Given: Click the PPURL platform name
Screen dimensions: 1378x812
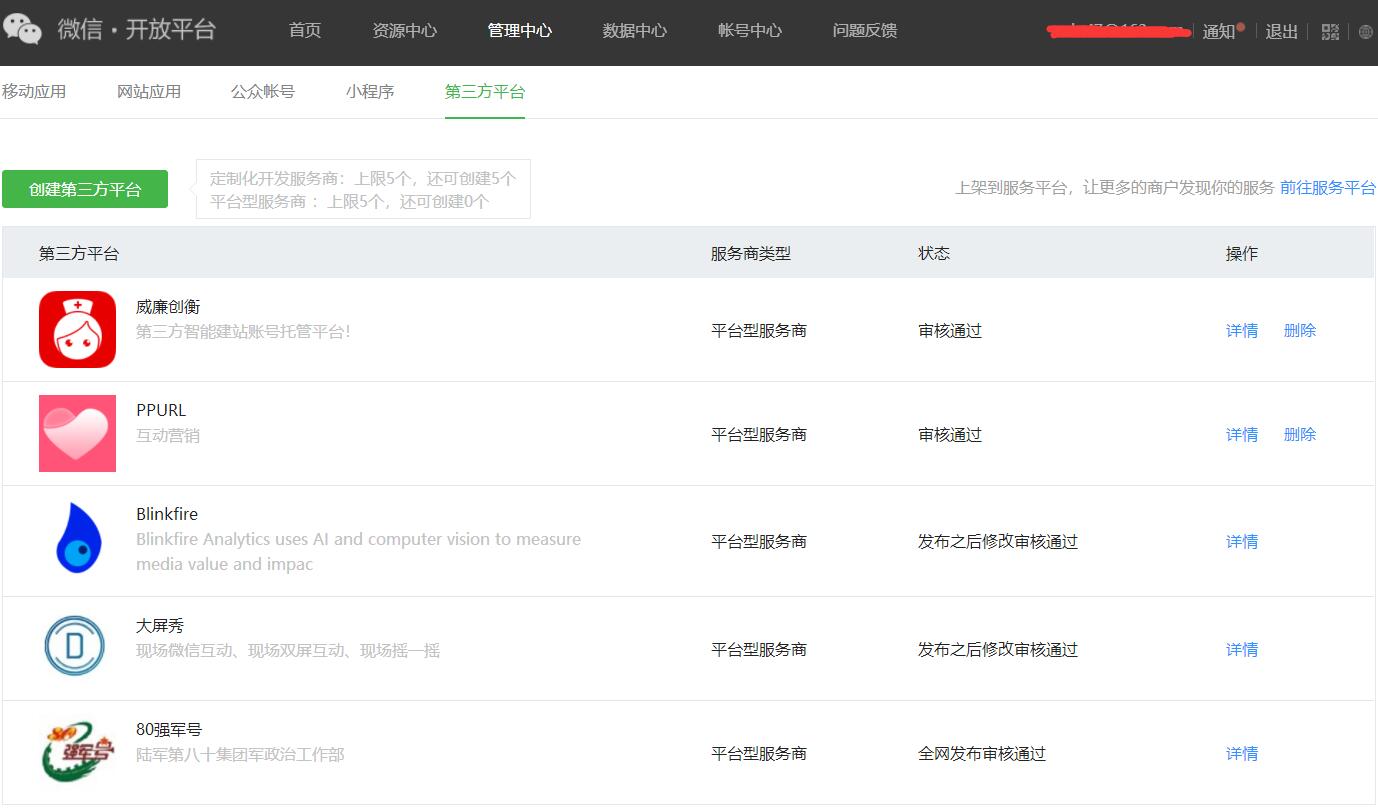Looking at the screenshot, I should tap(161, 410).
